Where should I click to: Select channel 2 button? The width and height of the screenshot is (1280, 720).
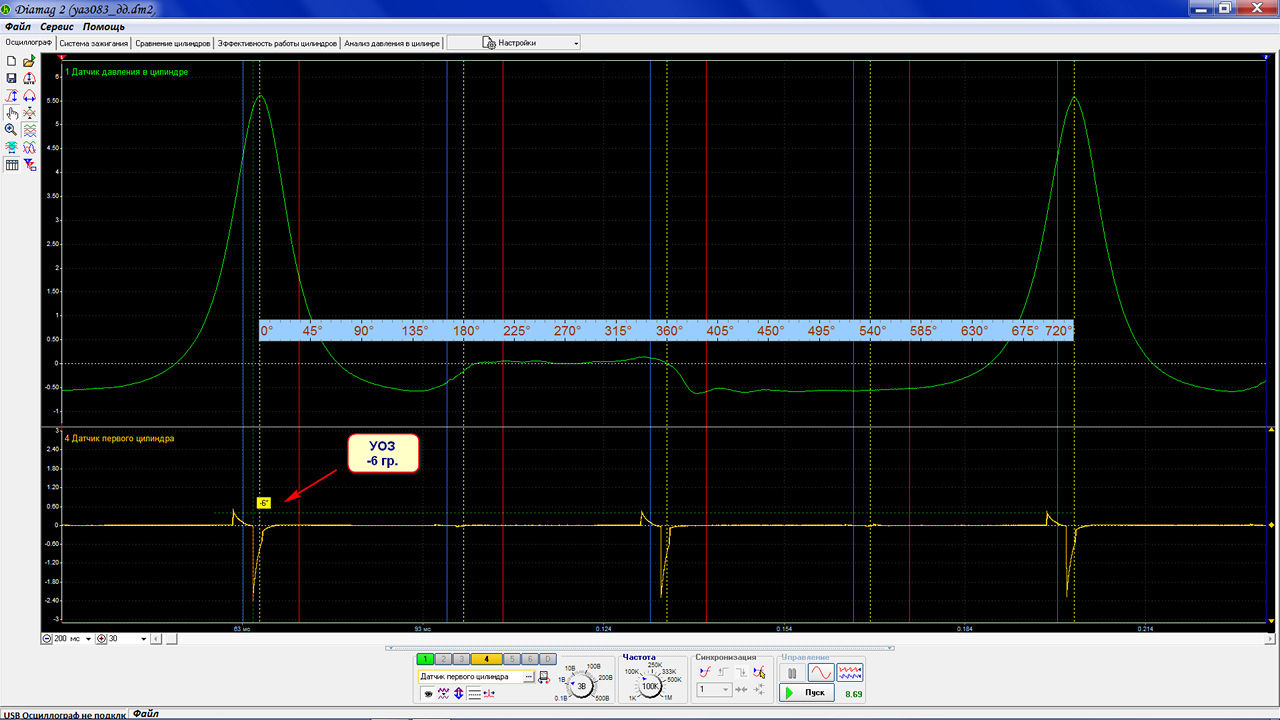click(x=443, y=659)
